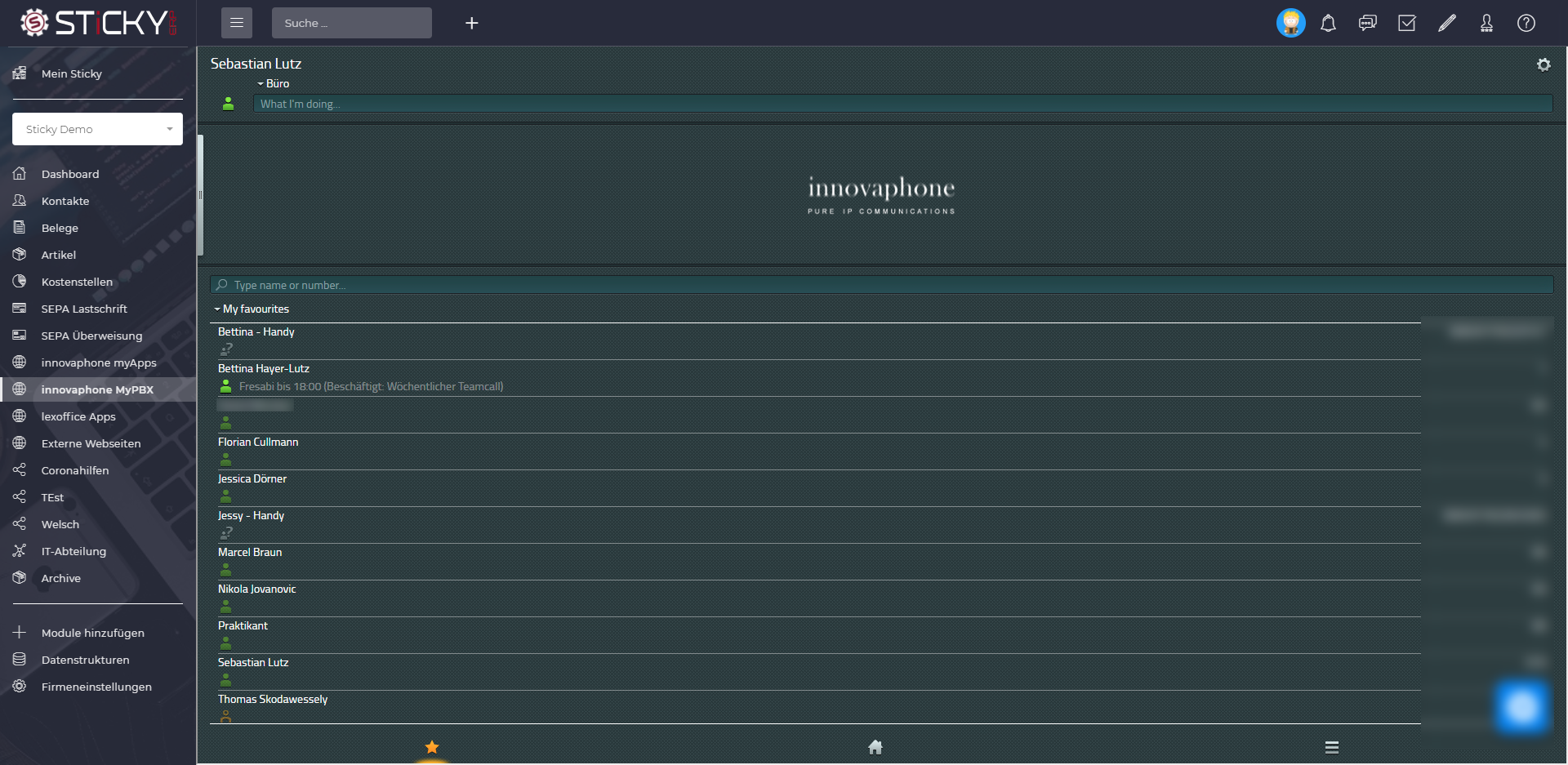Viewport: 1568px width, 765px height.
Task: Click the Kontakte contacts icon in the sidebar
Action: click(20, 200)
